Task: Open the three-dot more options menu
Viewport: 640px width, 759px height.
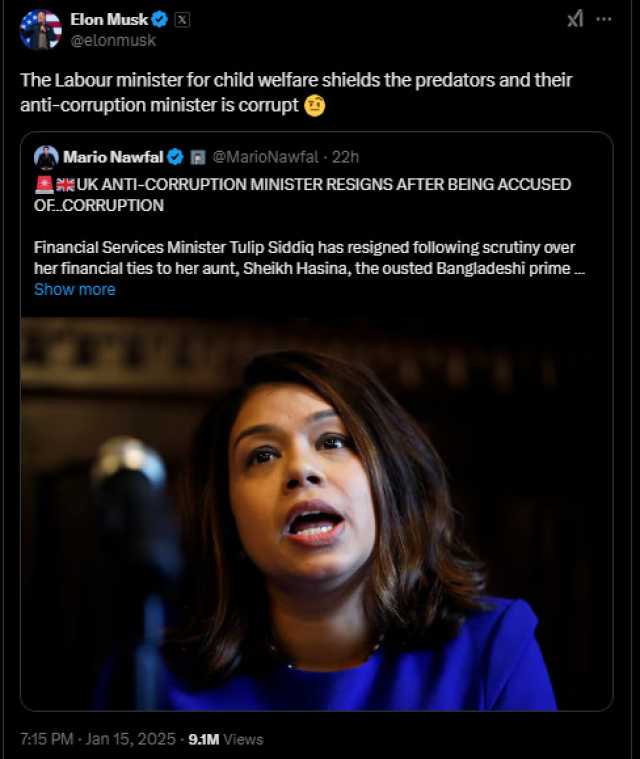Action: (x=604, y=19)
